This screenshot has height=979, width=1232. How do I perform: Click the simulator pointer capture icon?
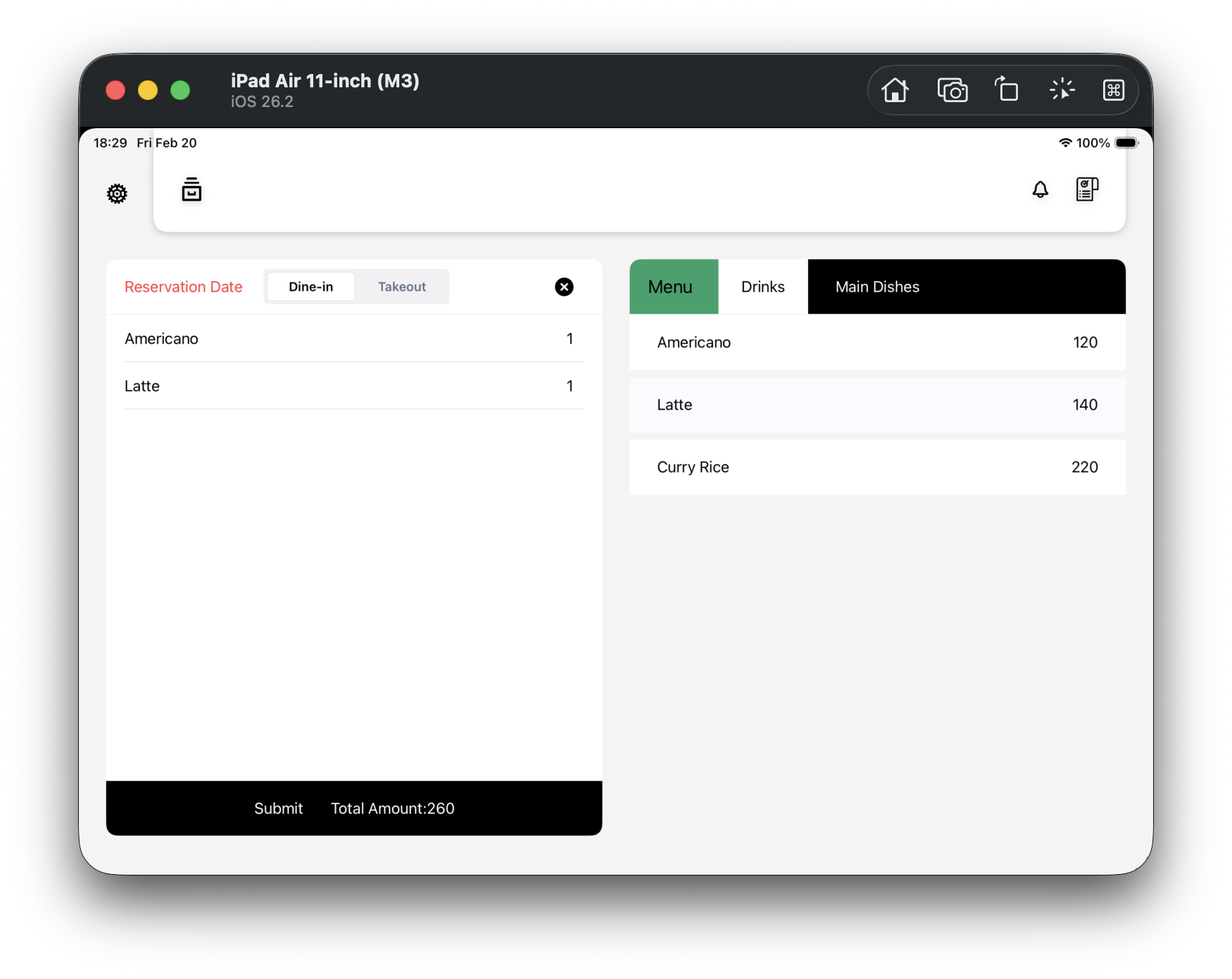[1062, 90]
